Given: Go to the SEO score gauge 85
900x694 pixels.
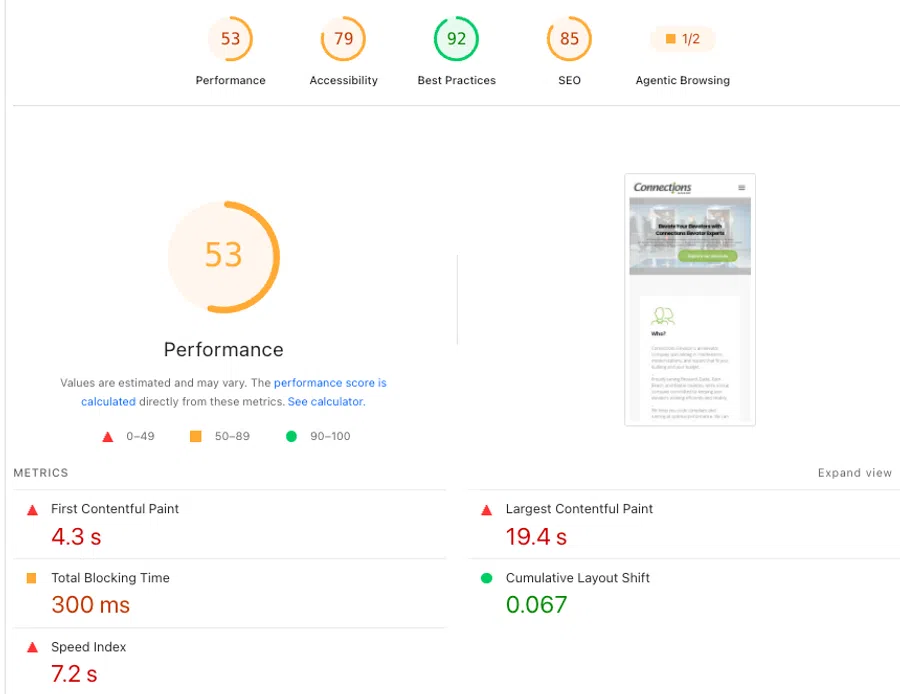Looking at the screenshot, I should tap(569, 38).
